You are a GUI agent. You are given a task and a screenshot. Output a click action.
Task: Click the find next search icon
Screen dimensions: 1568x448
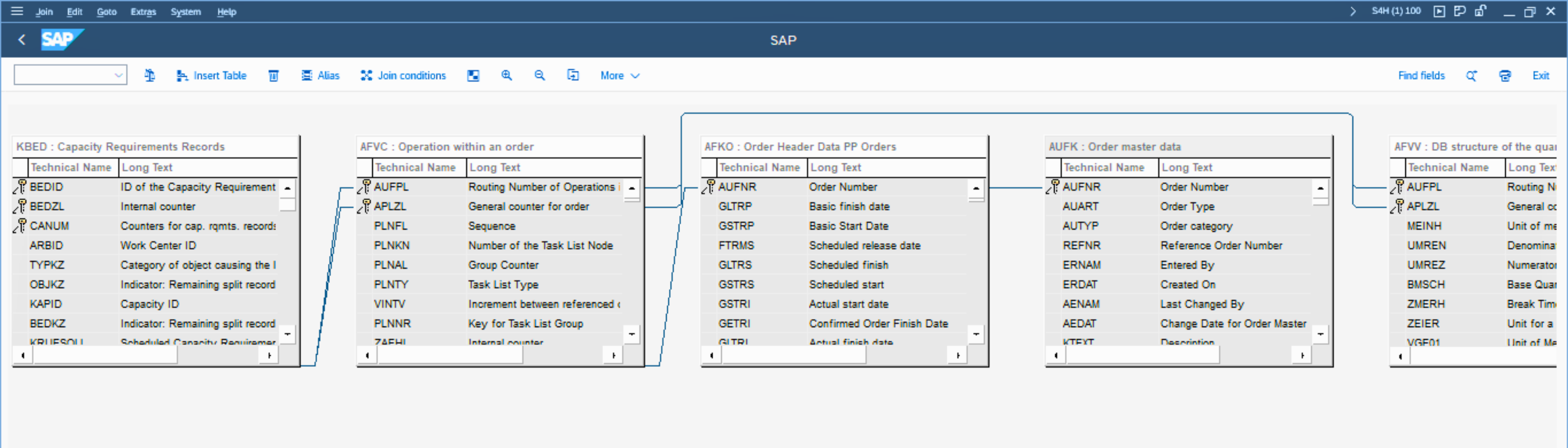(1471, 75)
